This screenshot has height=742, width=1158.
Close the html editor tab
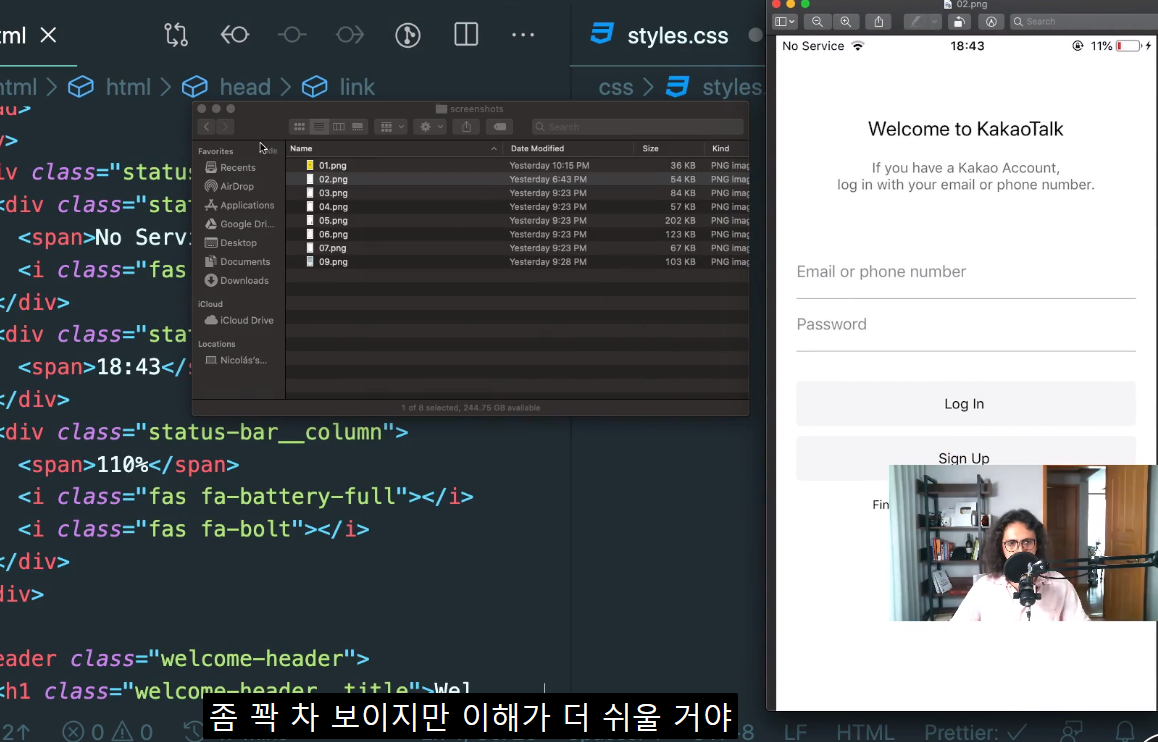tap(49, 35)
